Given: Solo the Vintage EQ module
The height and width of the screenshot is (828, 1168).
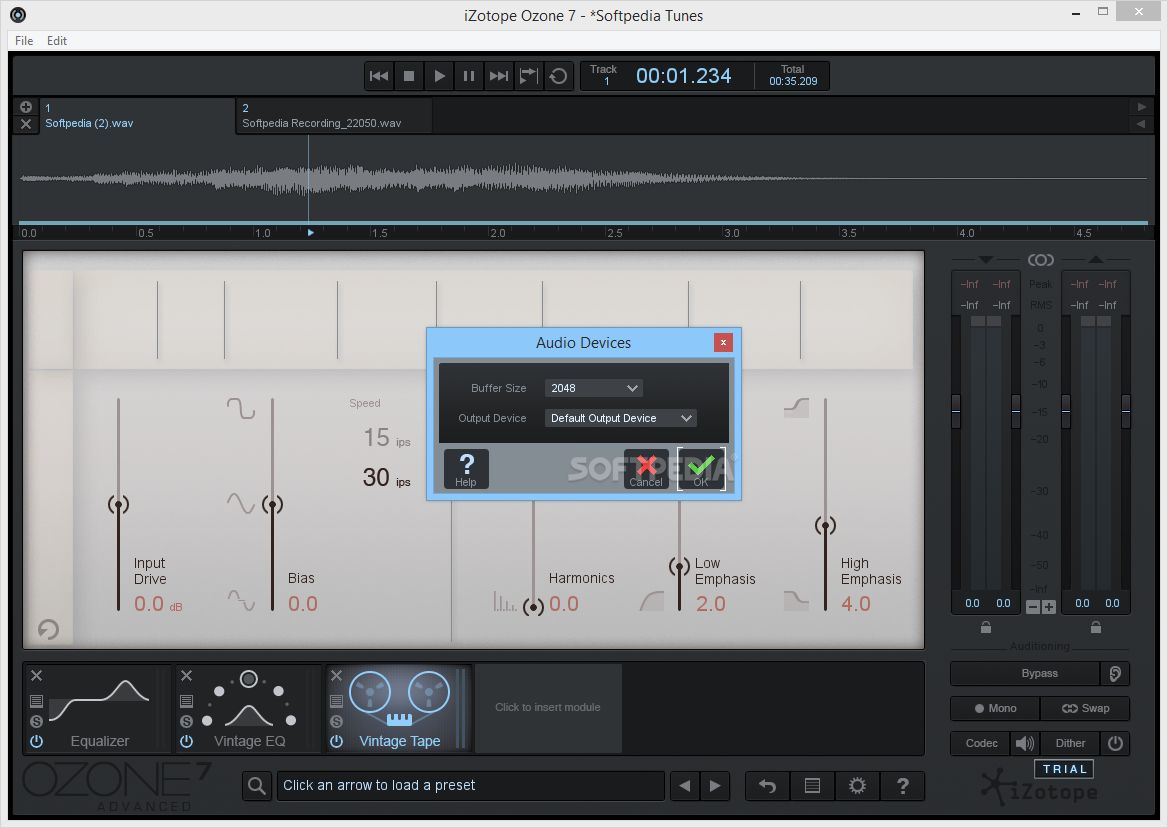Looking at the screenshot, I should point(186,721).
